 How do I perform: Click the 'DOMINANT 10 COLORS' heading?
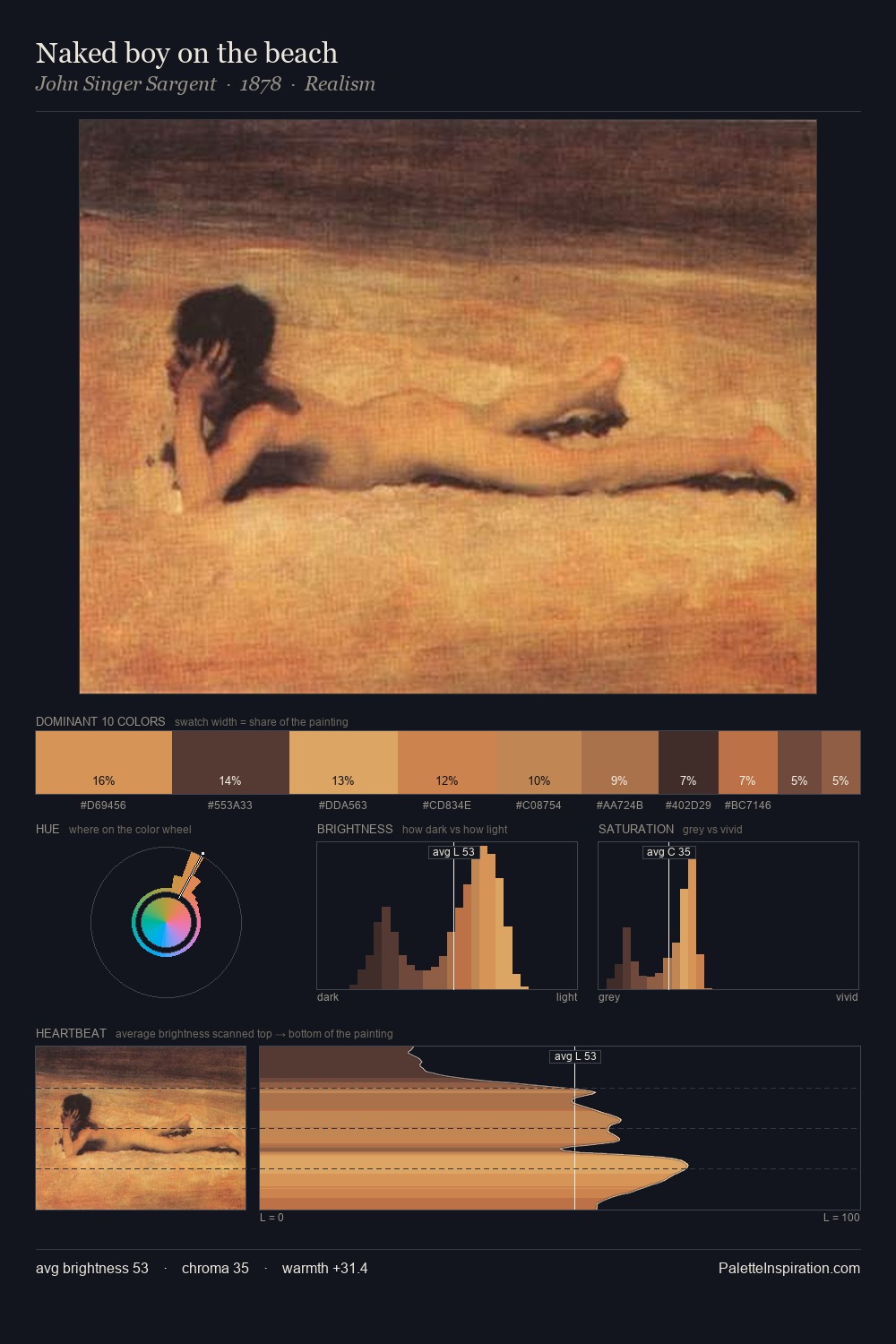pos(100,721)
